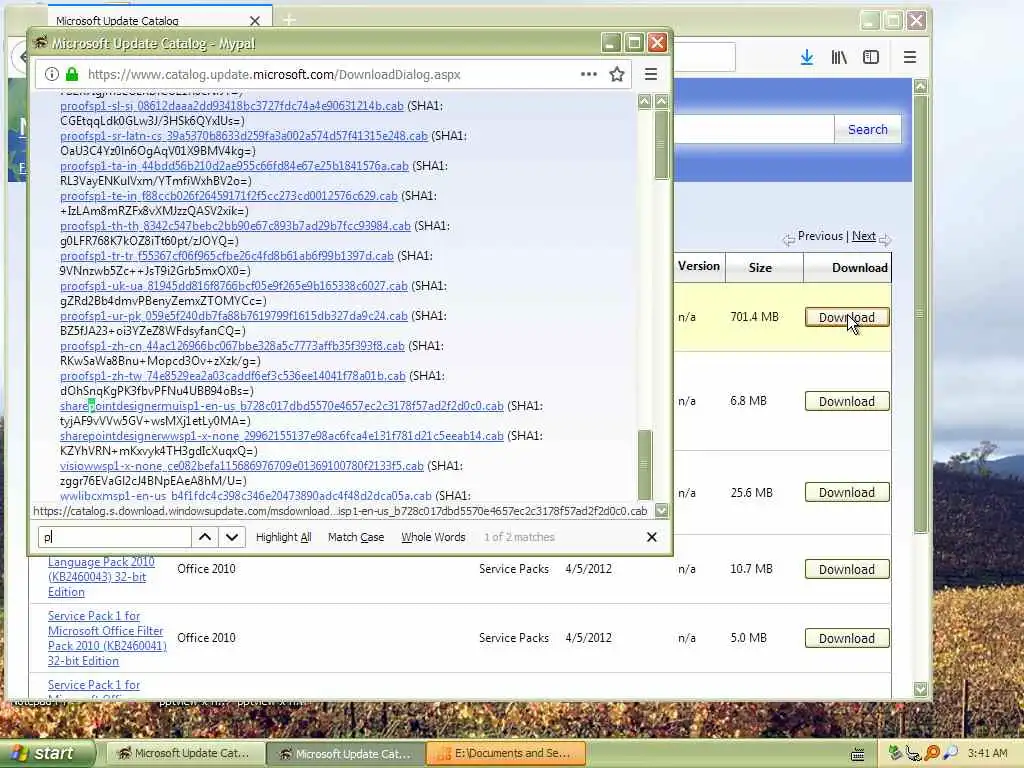Open the proofsp1-ta-in cab link
1024x768 pixels.
pos(234,166)
